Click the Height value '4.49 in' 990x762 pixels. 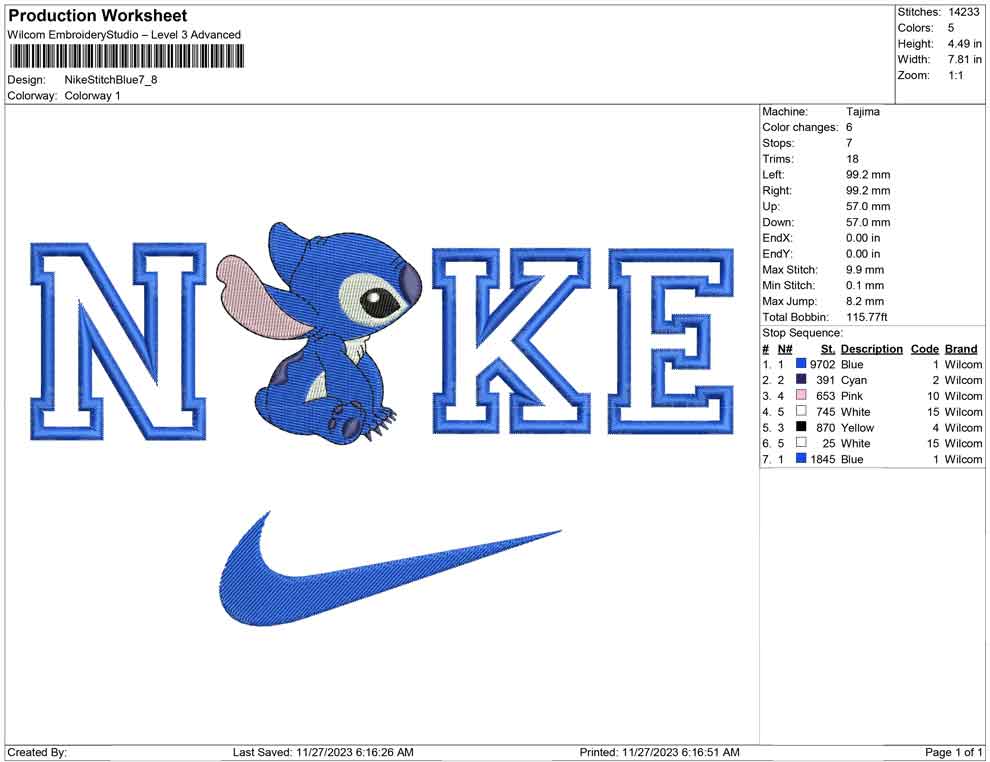(964, 44)
